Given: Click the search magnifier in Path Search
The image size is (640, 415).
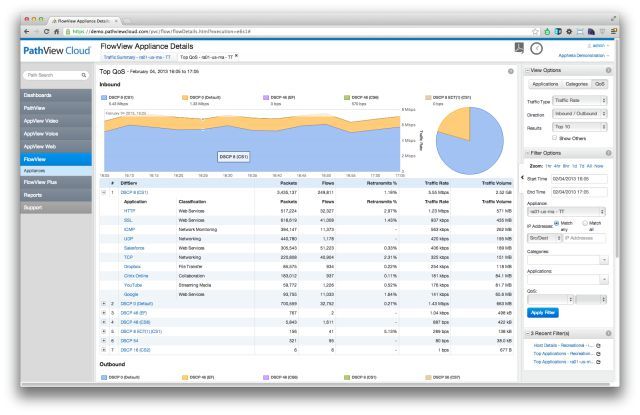Looking at the screenshot, I should tap(84, 75).
